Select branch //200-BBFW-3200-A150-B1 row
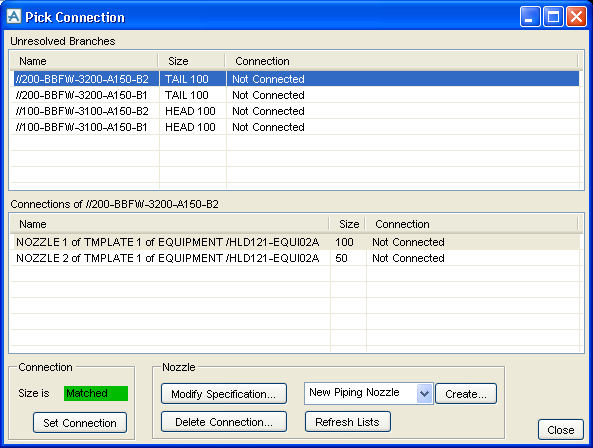593x448 pixels. [x=296, y=95]
